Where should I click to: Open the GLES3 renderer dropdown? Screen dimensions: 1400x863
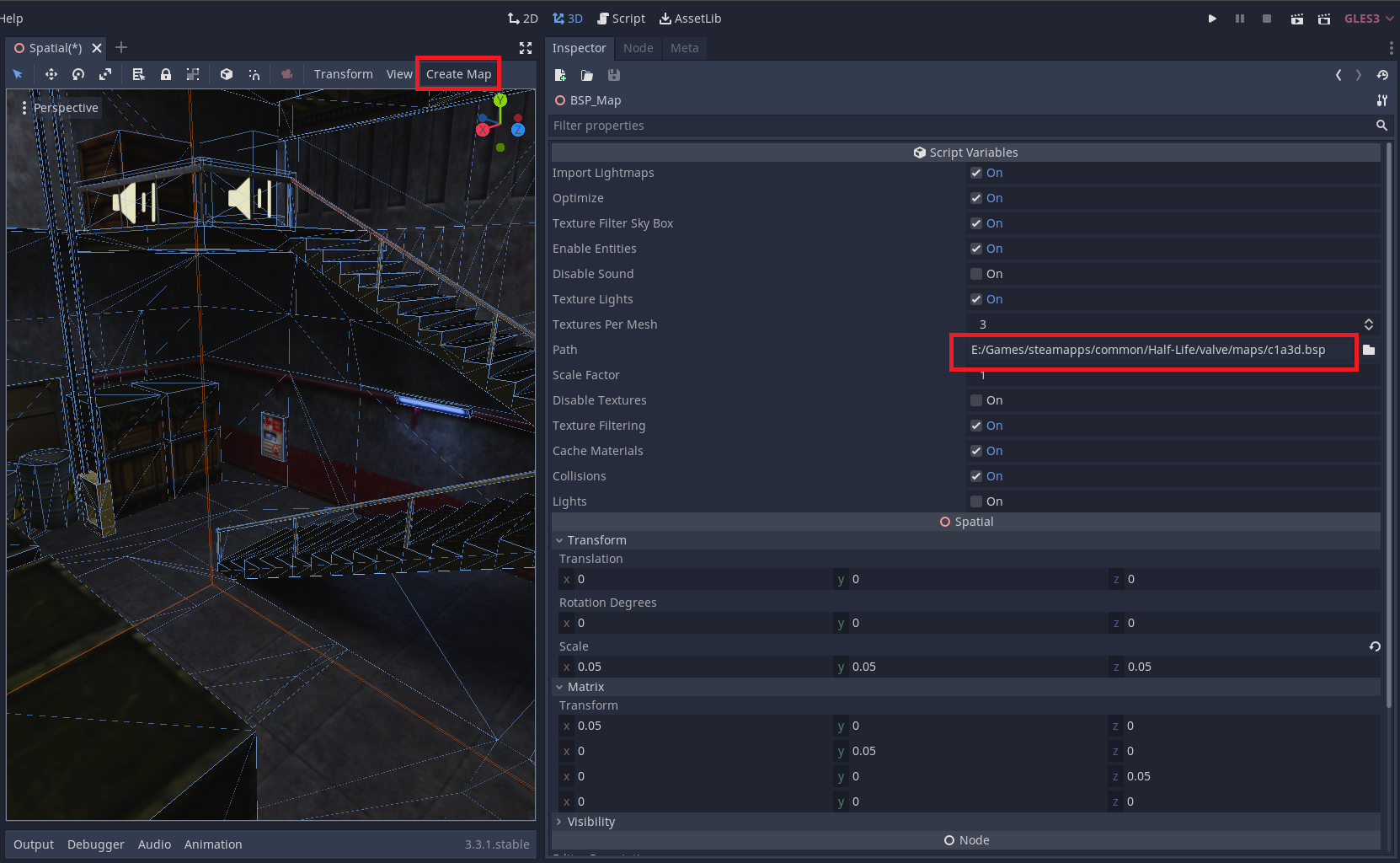(x=1368, y=19)
